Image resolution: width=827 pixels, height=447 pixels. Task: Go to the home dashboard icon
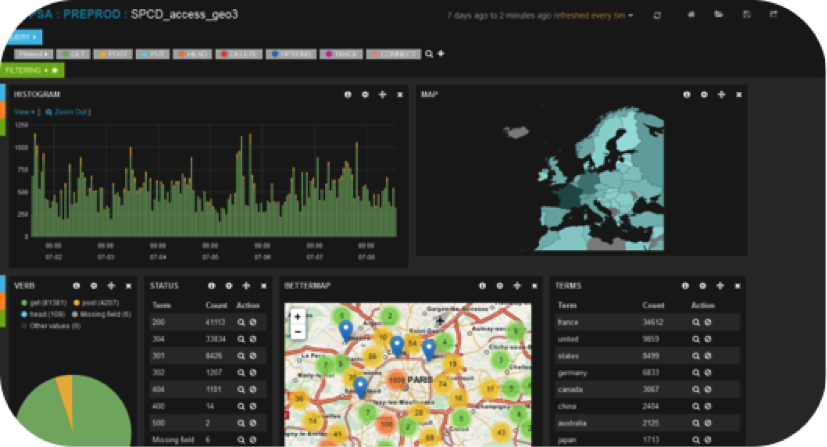(691, 15)
